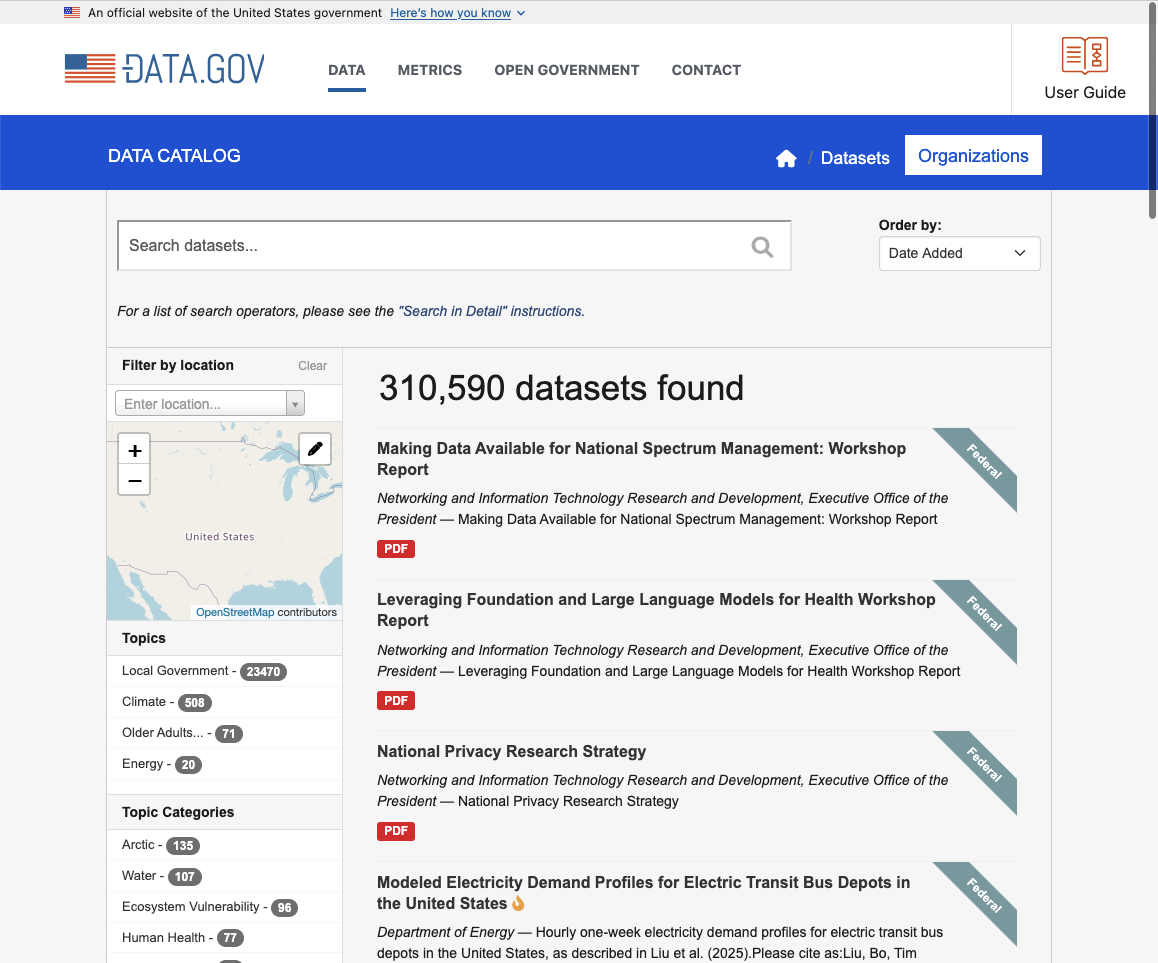Expand the Enter location dropdown
1158x963 pixels.
tap(294, 404)
